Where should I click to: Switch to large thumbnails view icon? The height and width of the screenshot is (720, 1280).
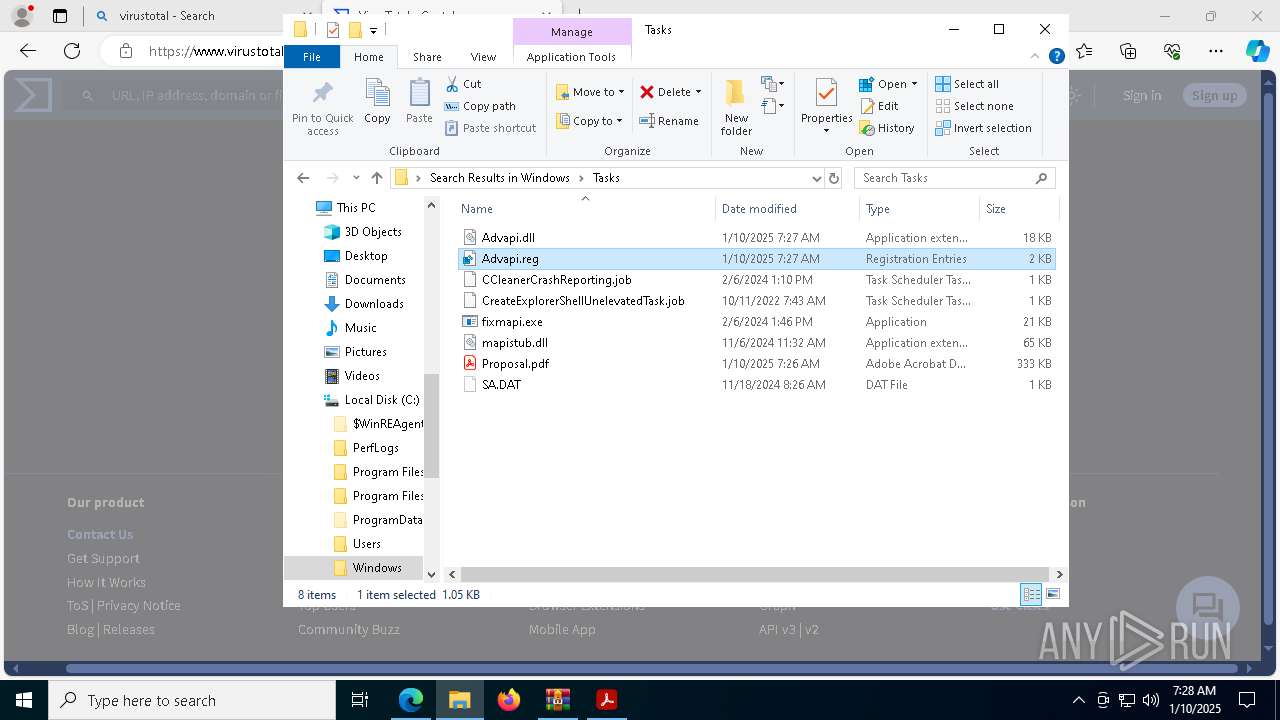coord(1052,594)
